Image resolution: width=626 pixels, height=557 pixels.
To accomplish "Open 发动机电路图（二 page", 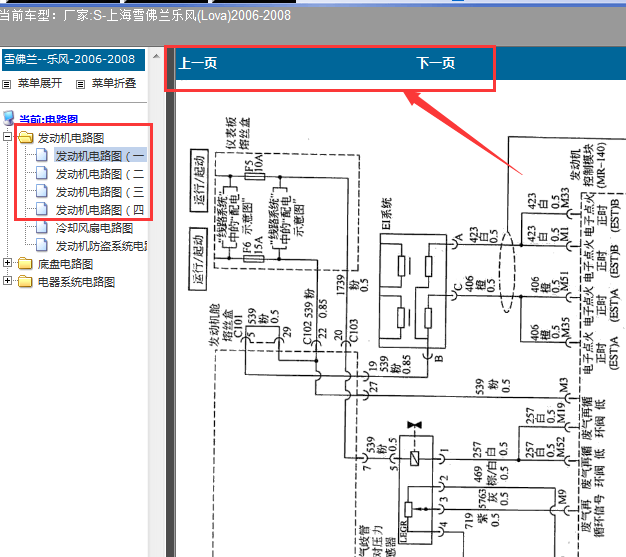I will coord(101,174).
